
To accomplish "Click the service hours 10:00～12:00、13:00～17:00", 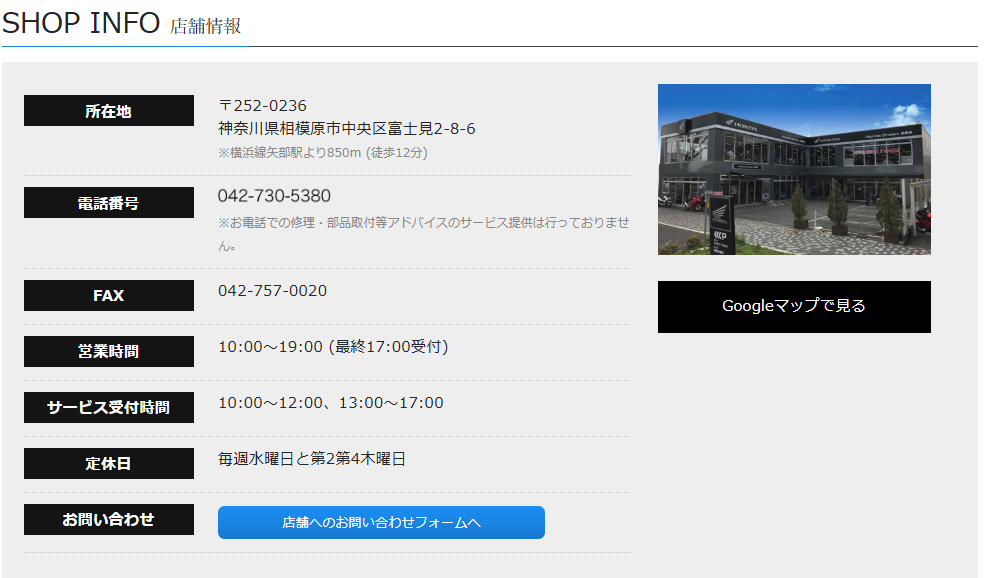I will click(x=330, y=403).
